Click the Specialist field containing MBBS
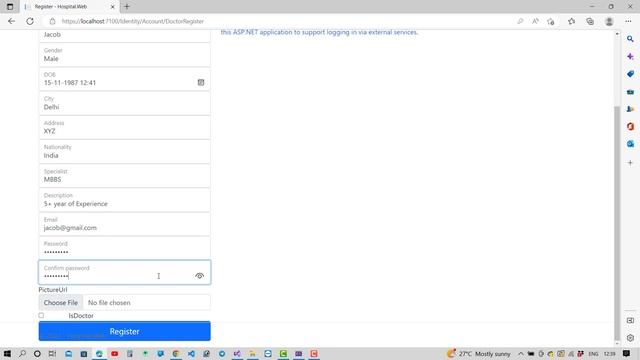The image size is (640, 360). tap(124, 176)
